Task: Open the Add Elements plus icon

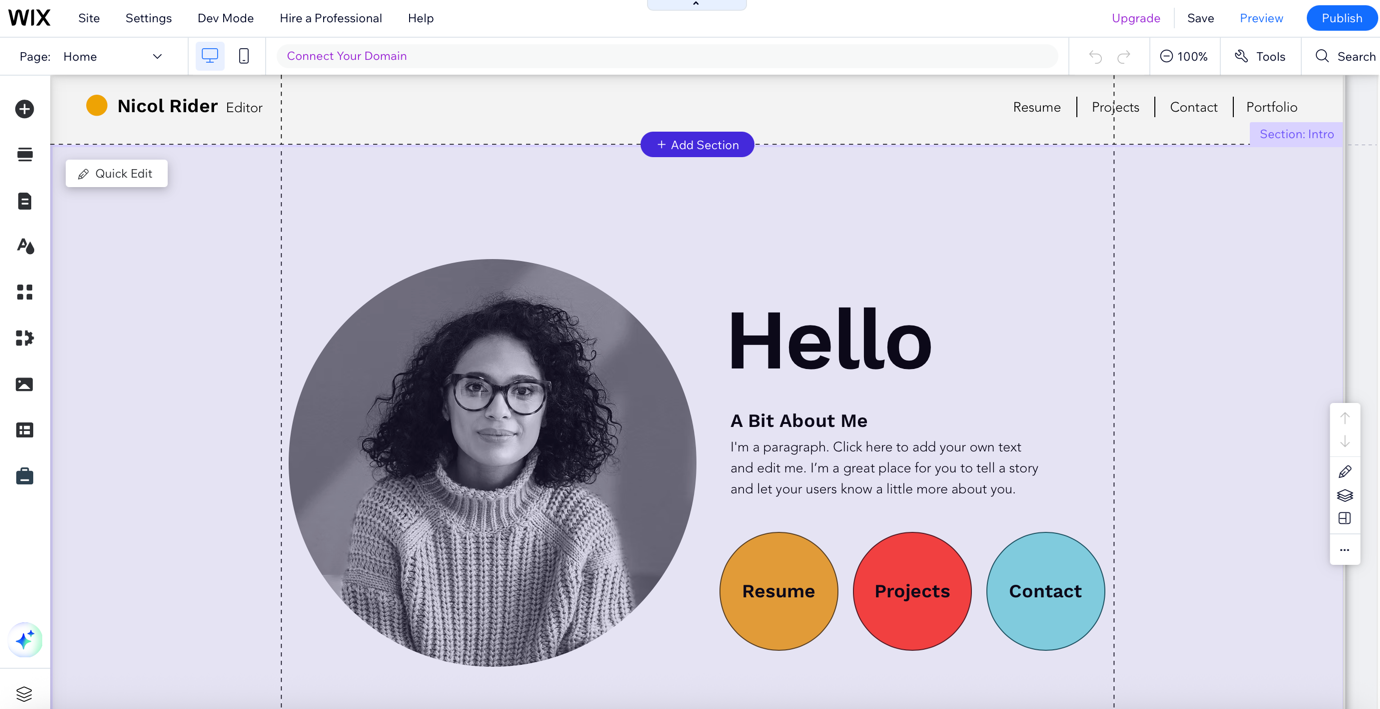Action: coord(25,109)
